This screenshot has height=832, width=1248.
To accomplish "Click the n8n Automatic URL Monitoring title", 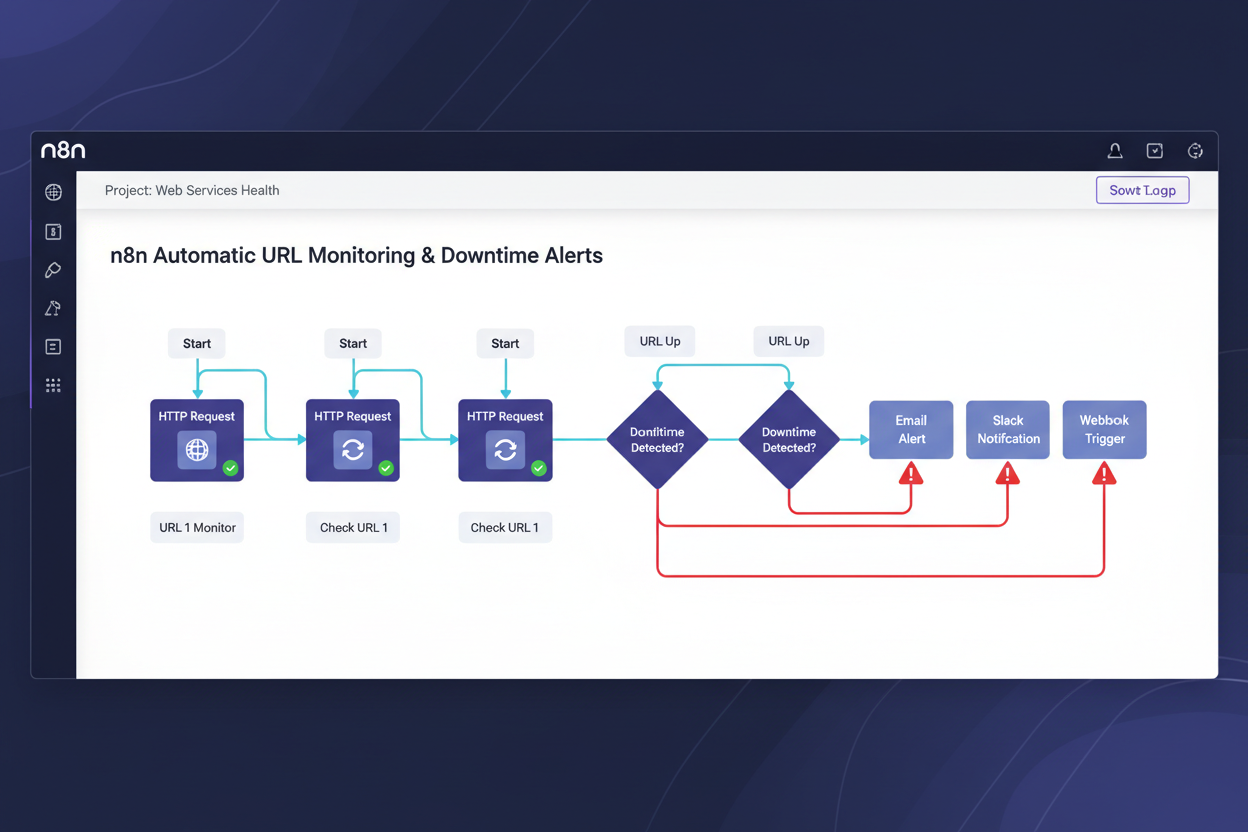I will click(x=357, y=255).
